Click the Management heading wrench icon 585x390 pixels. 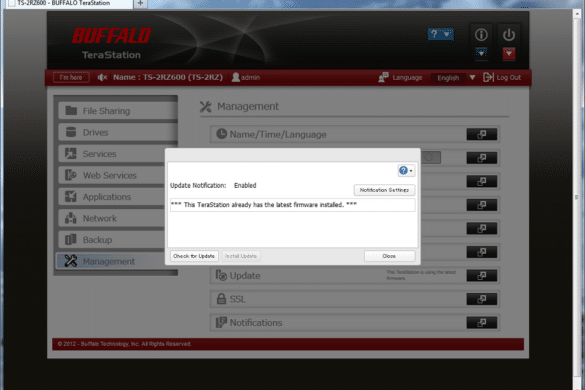(x=206, y=106)
